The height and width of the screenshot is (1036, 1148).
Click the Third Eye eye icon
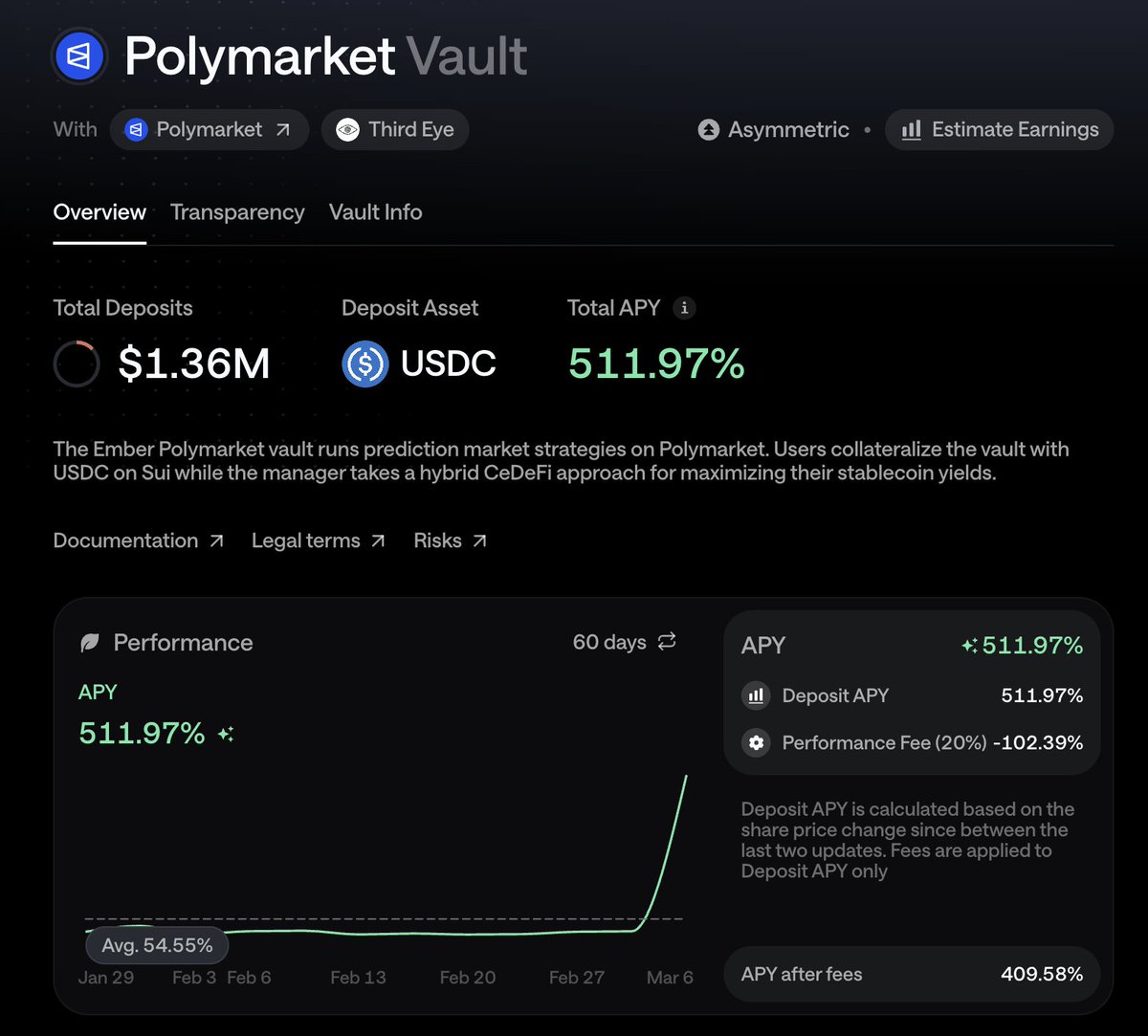348,129
